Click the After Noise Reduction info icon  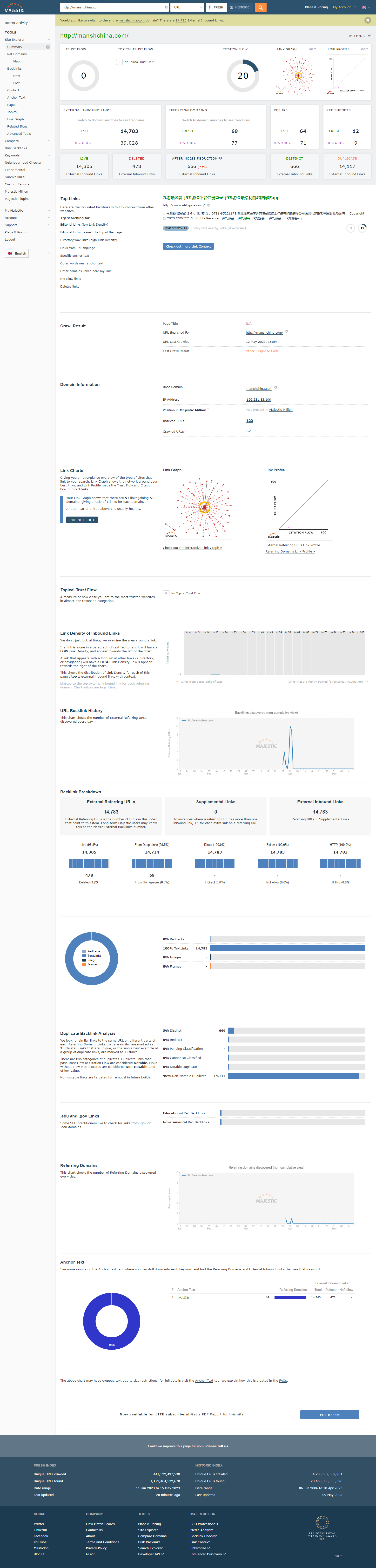pos(220,158)
